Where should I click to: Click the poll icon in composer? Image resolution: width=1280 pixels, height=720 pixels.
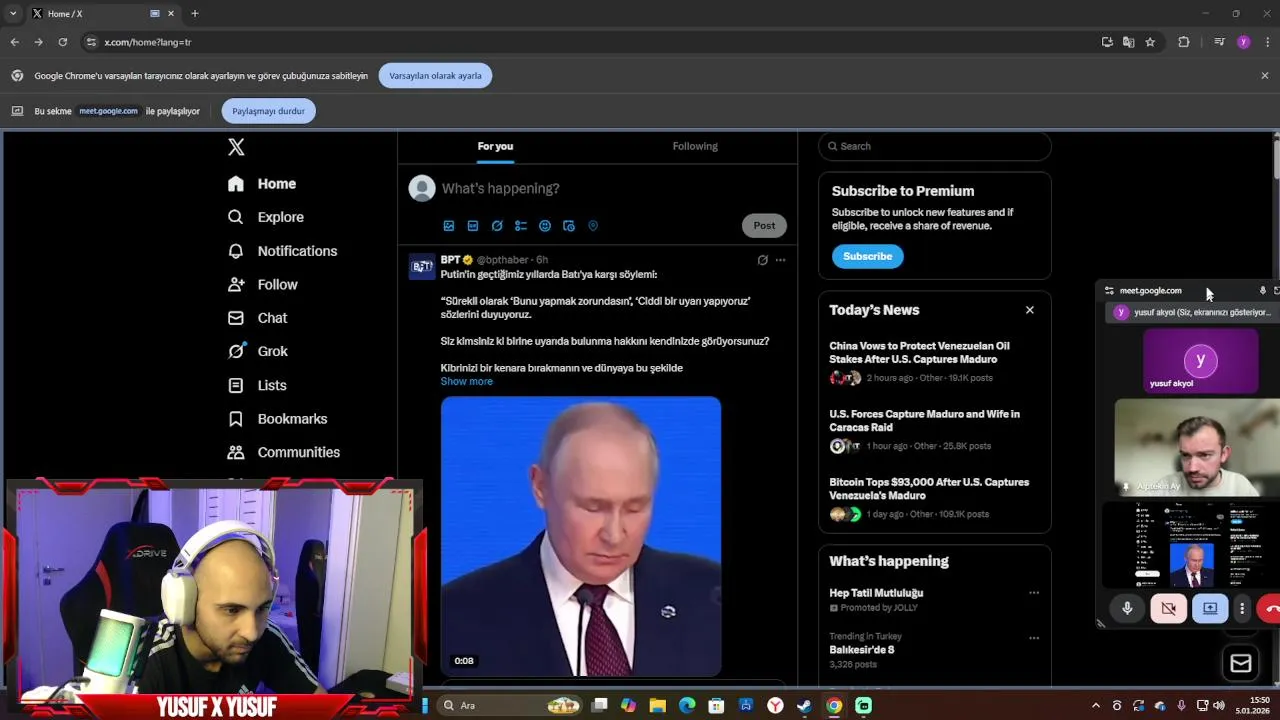521,226
